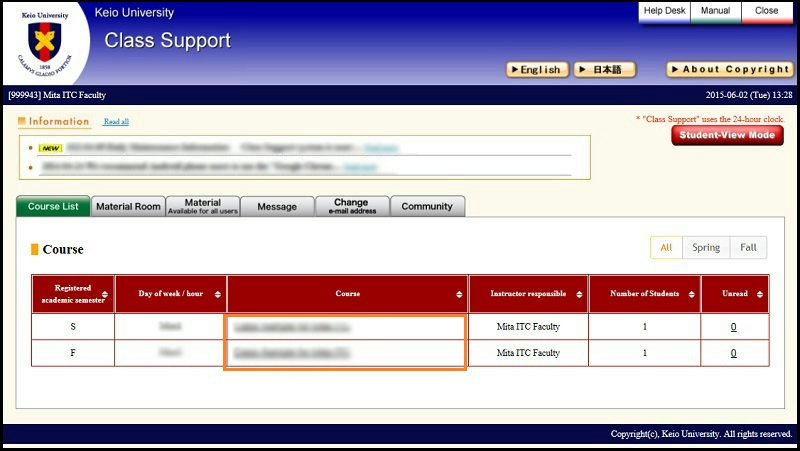Sort the Unread column using arrows
Viewport: 800px width, 451px height.
pyautogui.click(x=760, y=295)
